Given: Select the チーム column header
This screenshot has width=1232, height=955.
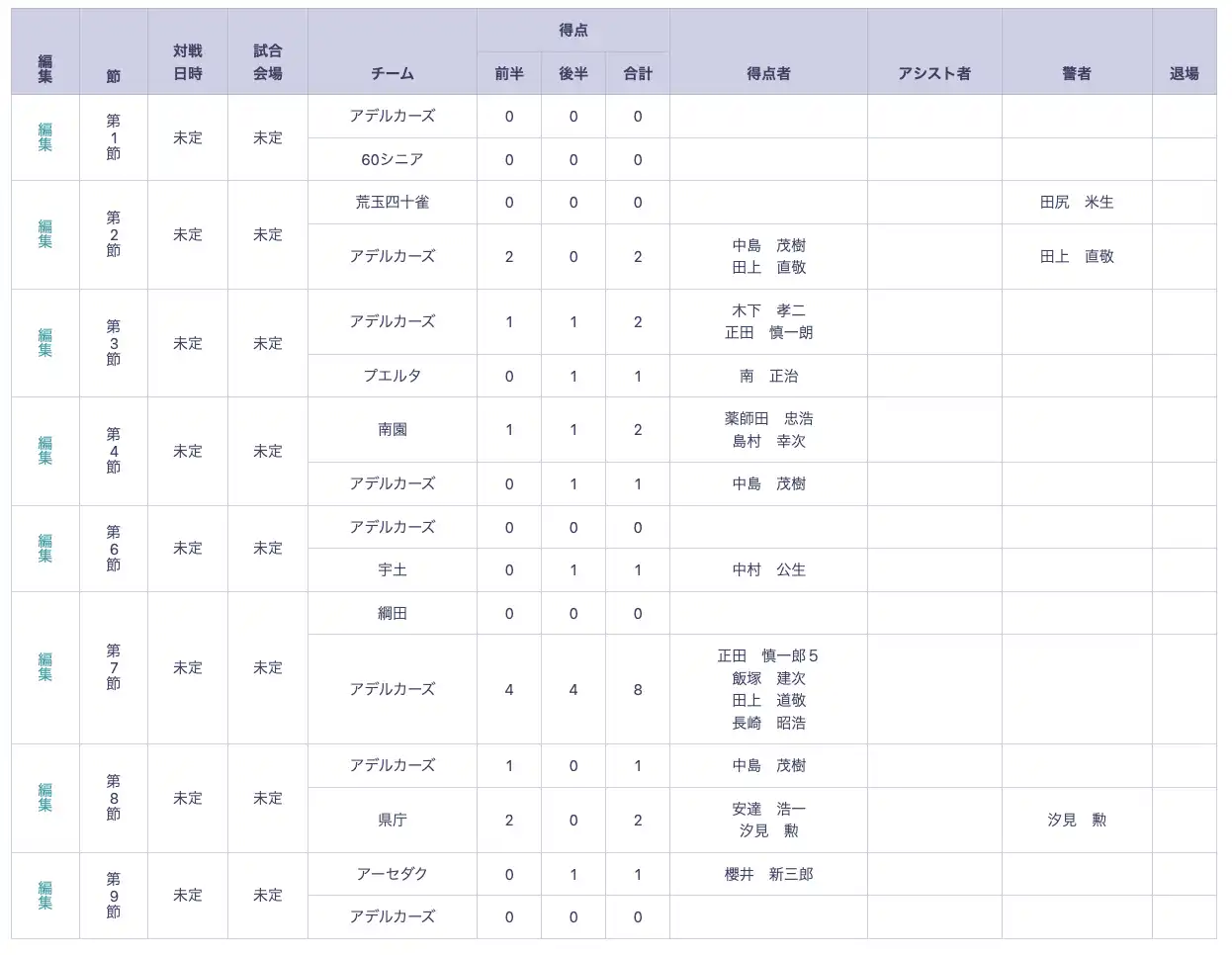Looking at the screenshot, I should pos(393,73).
